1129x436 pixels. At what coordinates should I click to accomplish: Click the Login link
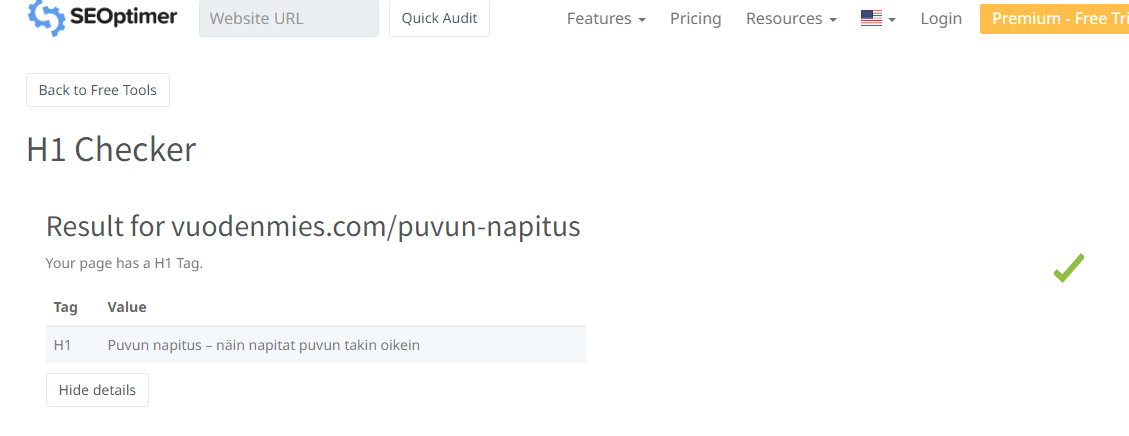coord(941,19)
